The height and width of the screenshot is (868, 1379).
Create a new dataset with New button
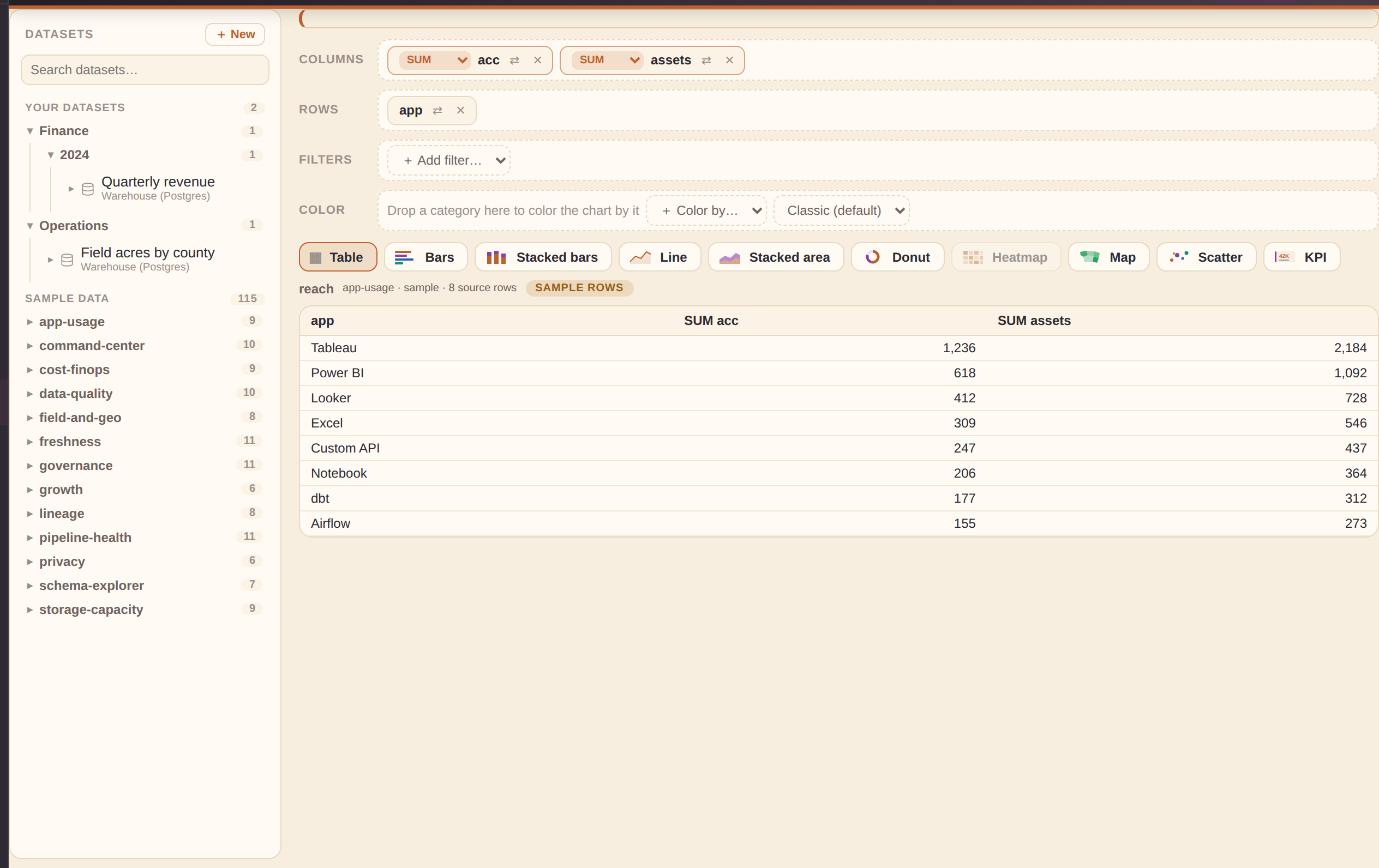point(235,34)
